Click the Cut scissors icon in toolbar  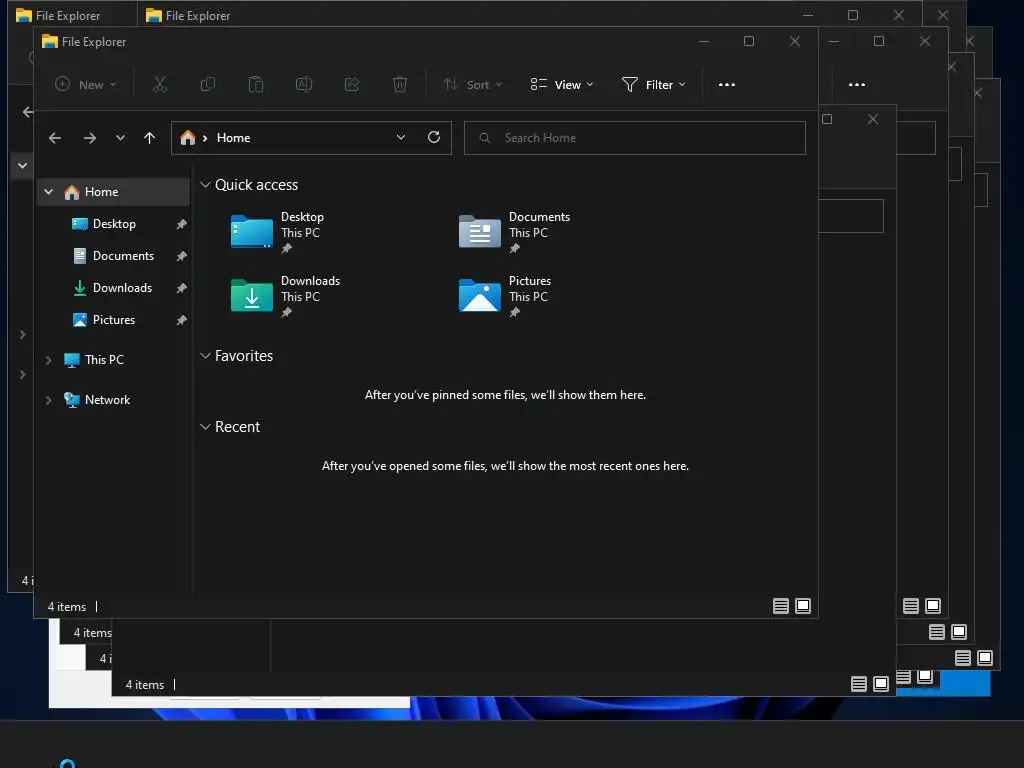[x=160, y=84]
